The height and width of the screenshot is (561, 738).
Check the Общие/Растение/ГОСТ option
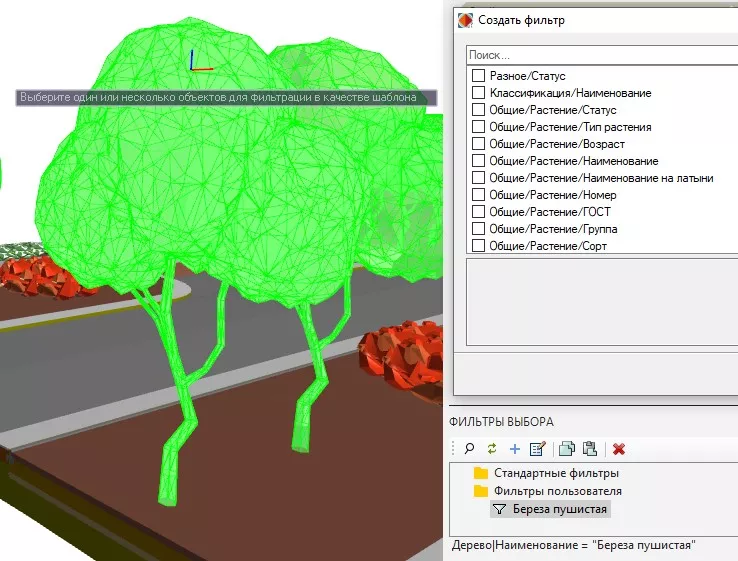click(479, 212)
